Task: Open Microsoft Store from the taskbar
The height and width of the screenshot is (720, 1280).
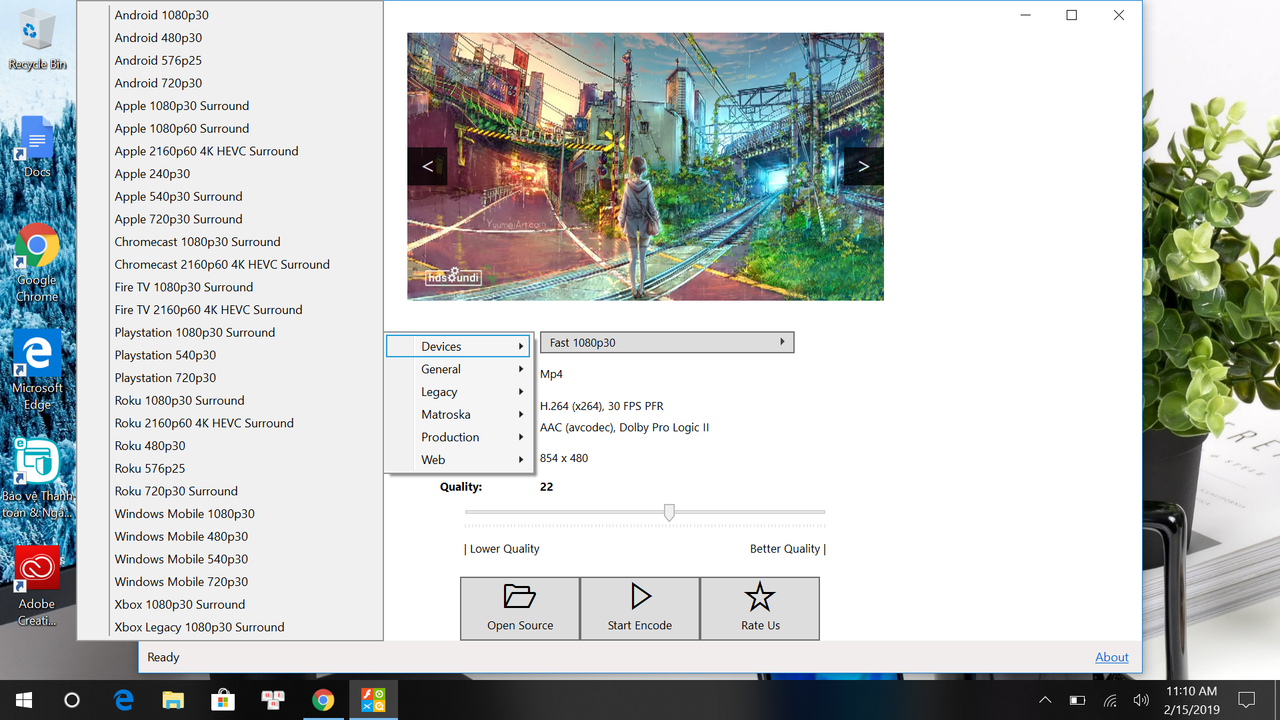Action: coord(223,700)
